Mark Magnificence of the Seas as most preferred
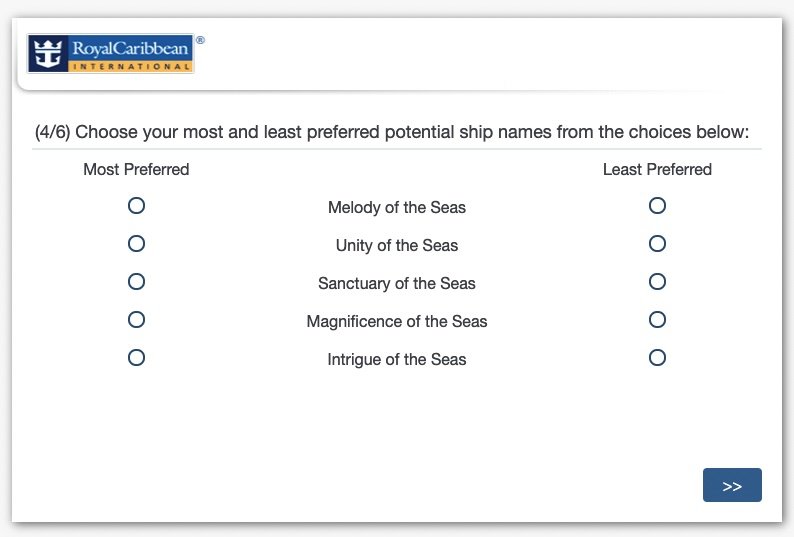The width and height of the screenshot is (794, 537). (x=136, y=320)
